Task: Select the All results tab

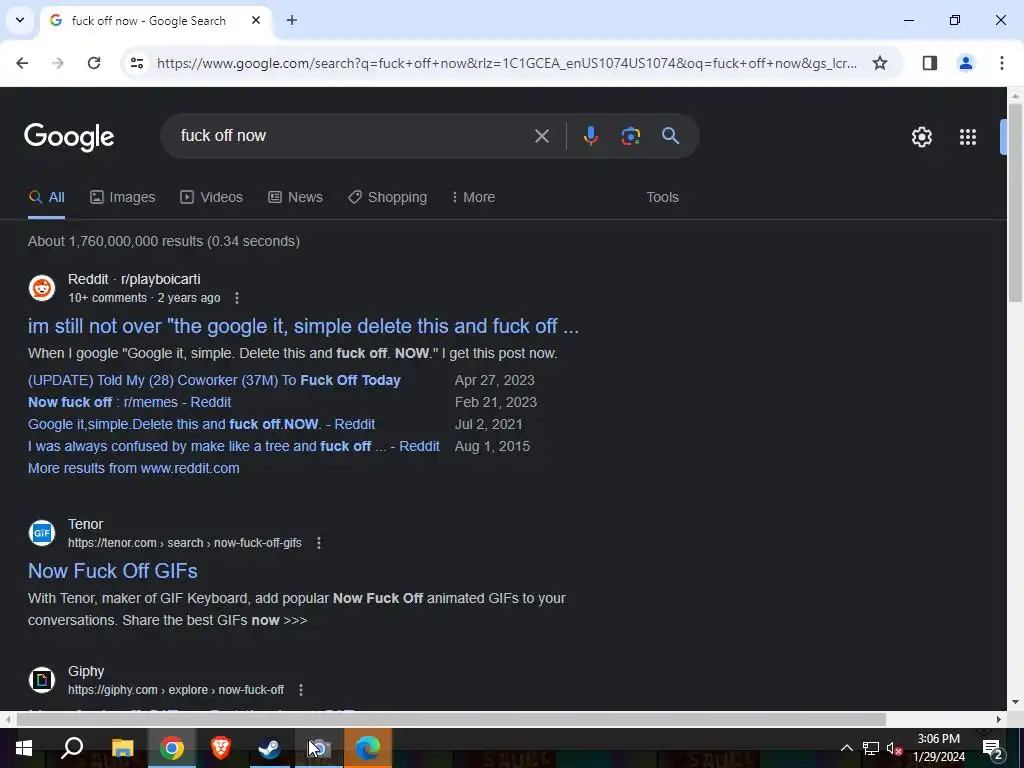Action: pos(46,197)
